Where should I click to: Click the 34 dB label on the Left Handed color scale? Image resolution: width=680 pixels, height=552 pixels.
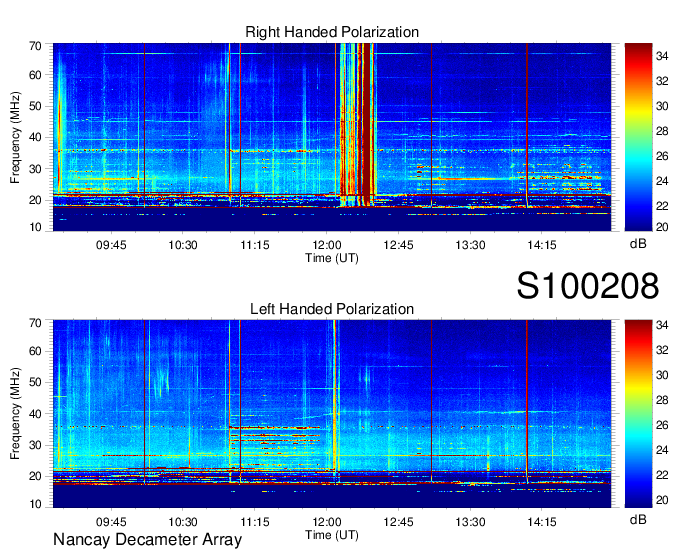(x=662, y=325)
